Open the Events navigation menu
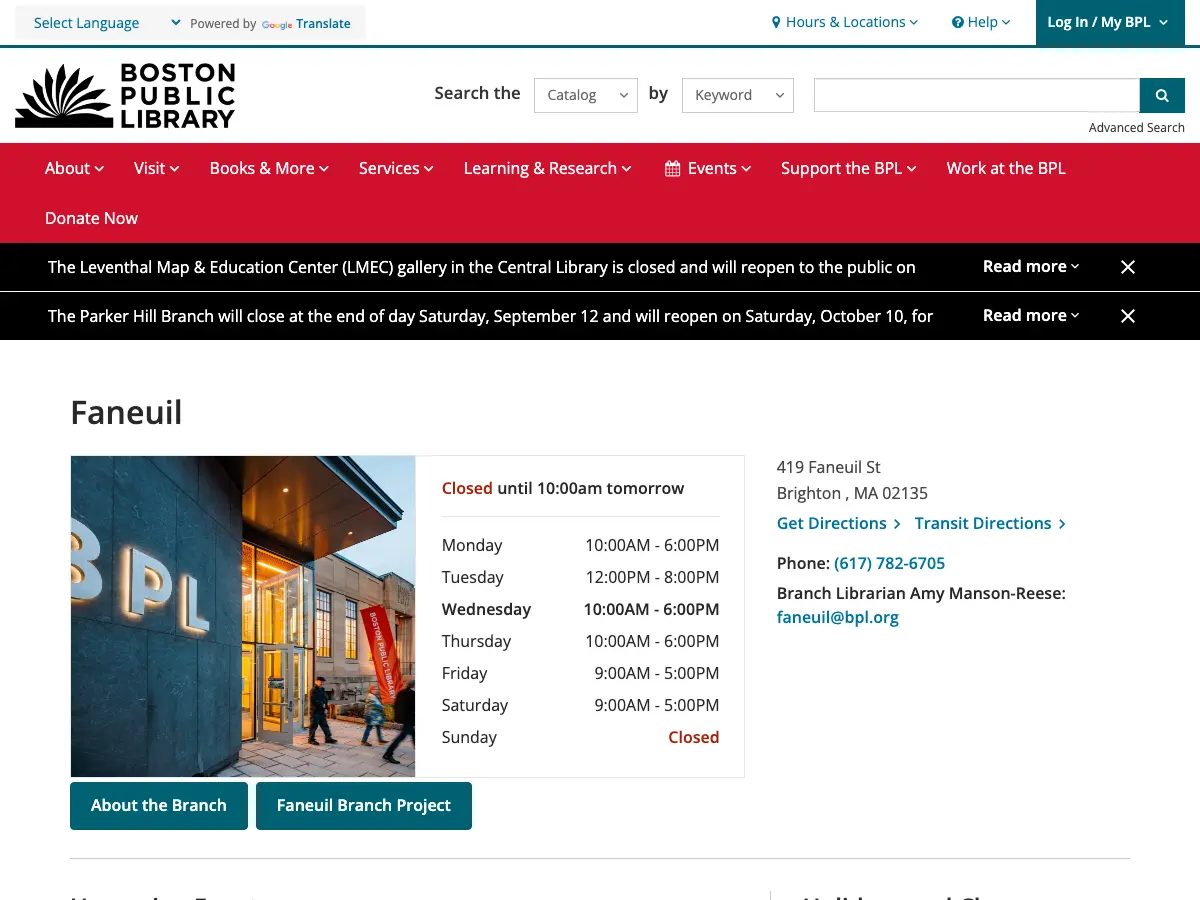 pyautogui.click(x=708, y=168)
